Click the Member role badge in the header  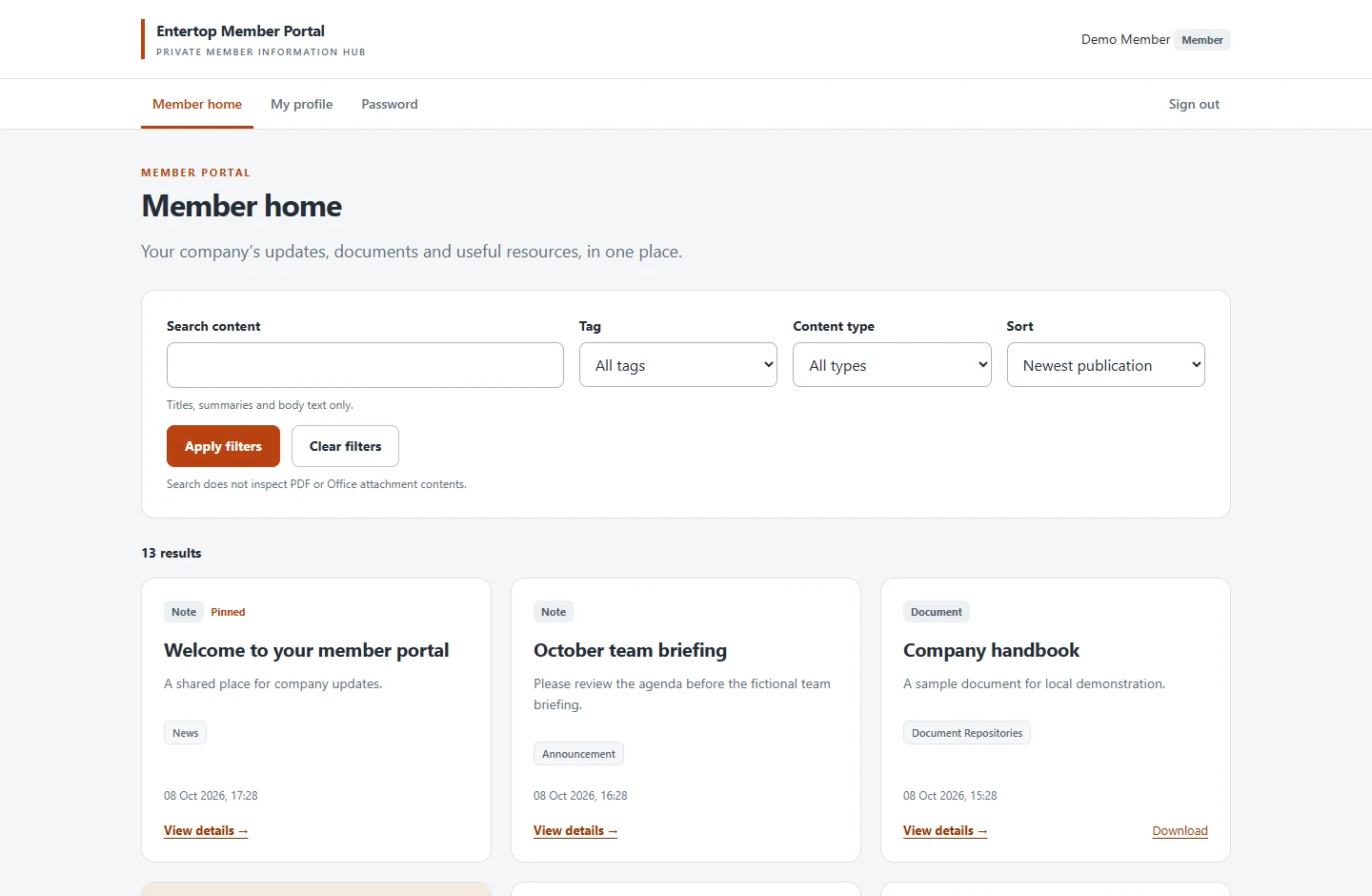coord(1202,40)
